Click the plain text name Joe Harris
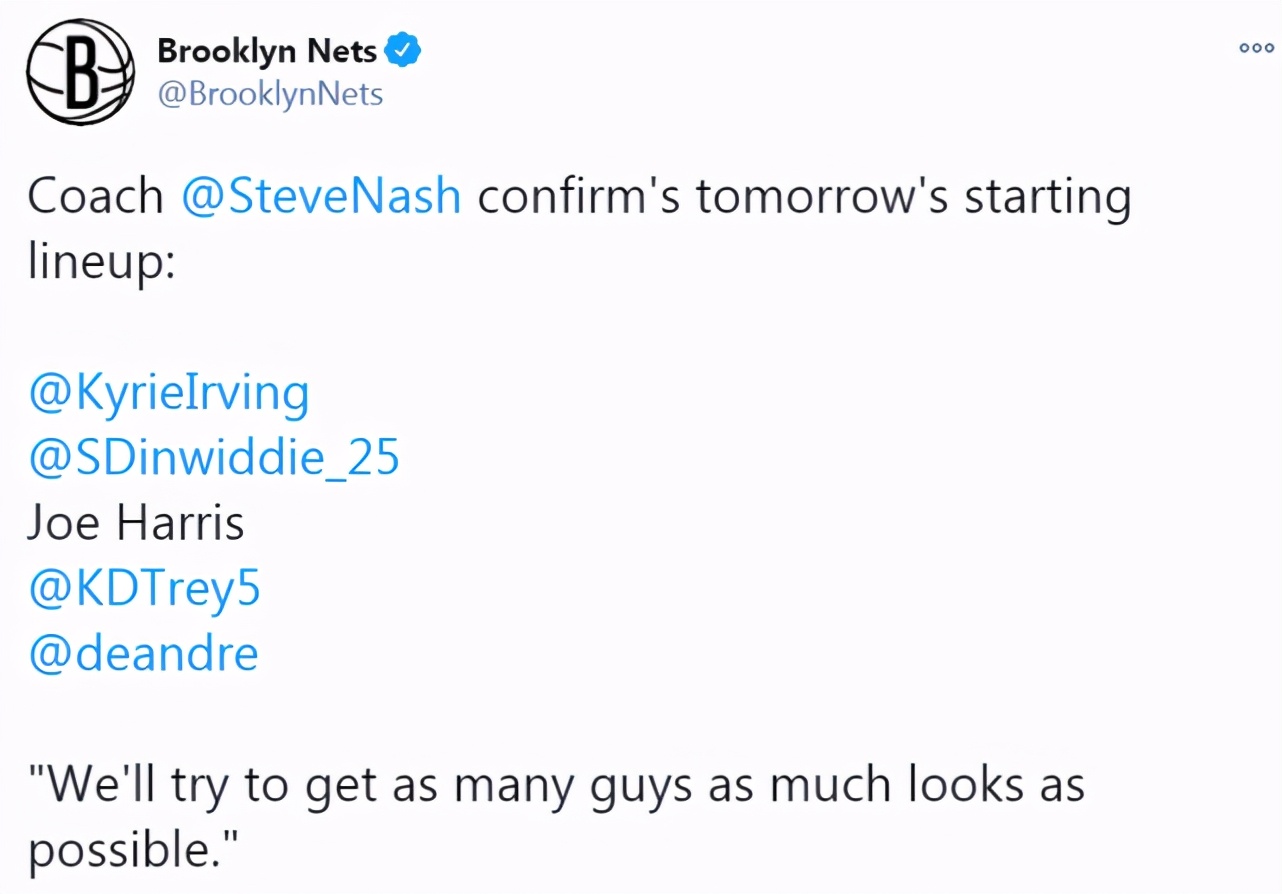The image size is (1282, 894). point(136,523)
